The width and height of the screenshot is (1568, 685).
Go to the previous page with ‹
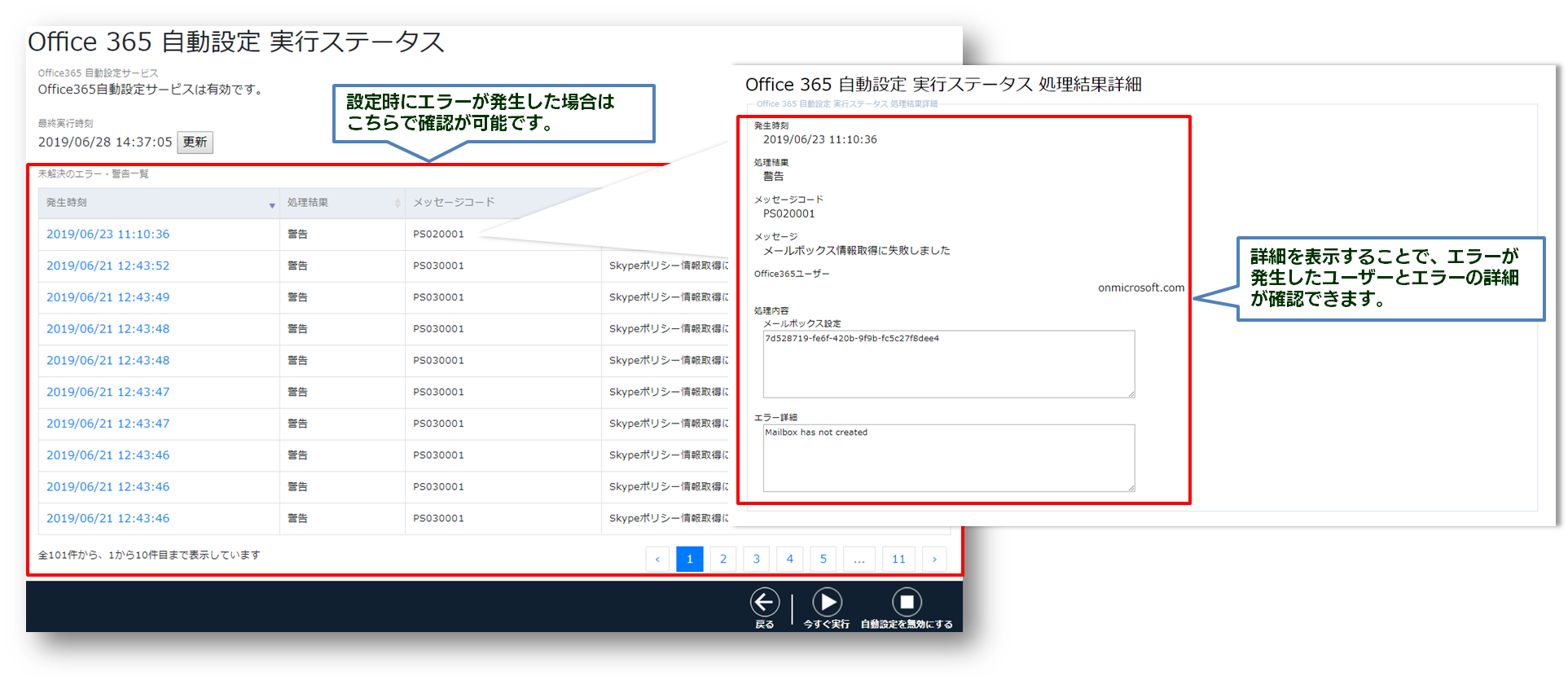click(x=657, y=559)
